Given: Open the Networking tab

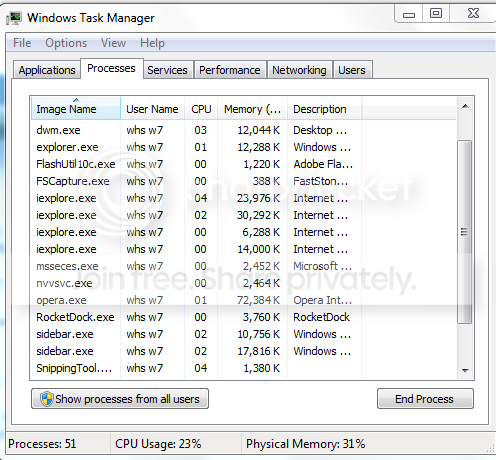Looking at the screenshot, I should coord(299,70).
